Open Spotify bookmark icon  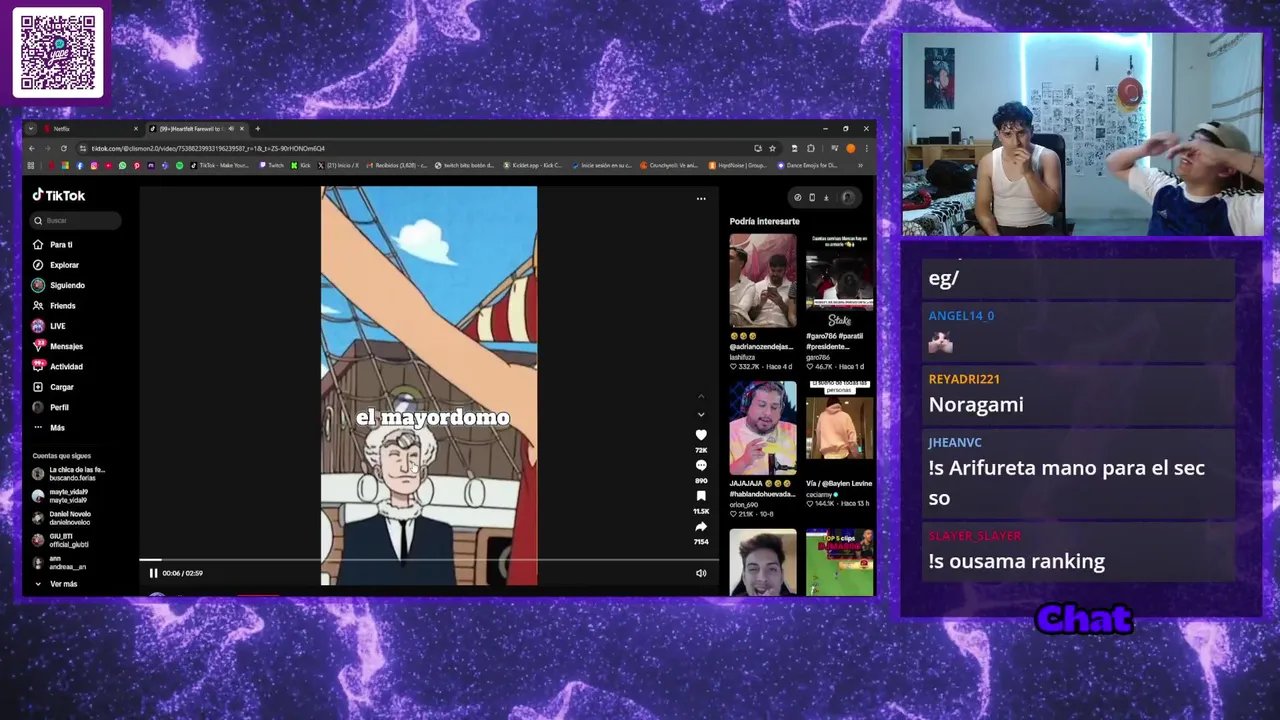click(x=180, y=165)
